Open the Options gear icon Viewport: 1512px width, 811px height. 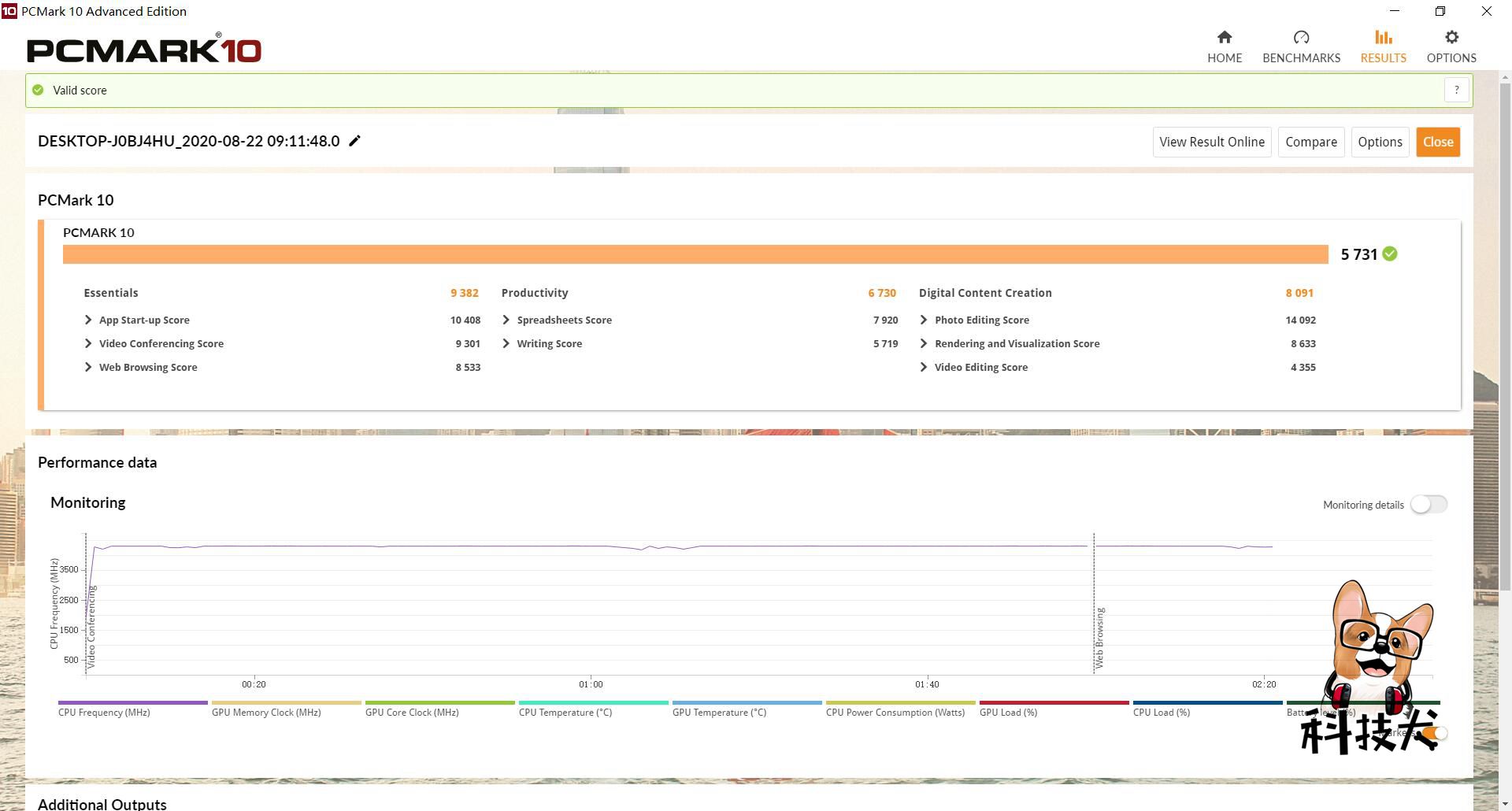tap(1451, 38)
